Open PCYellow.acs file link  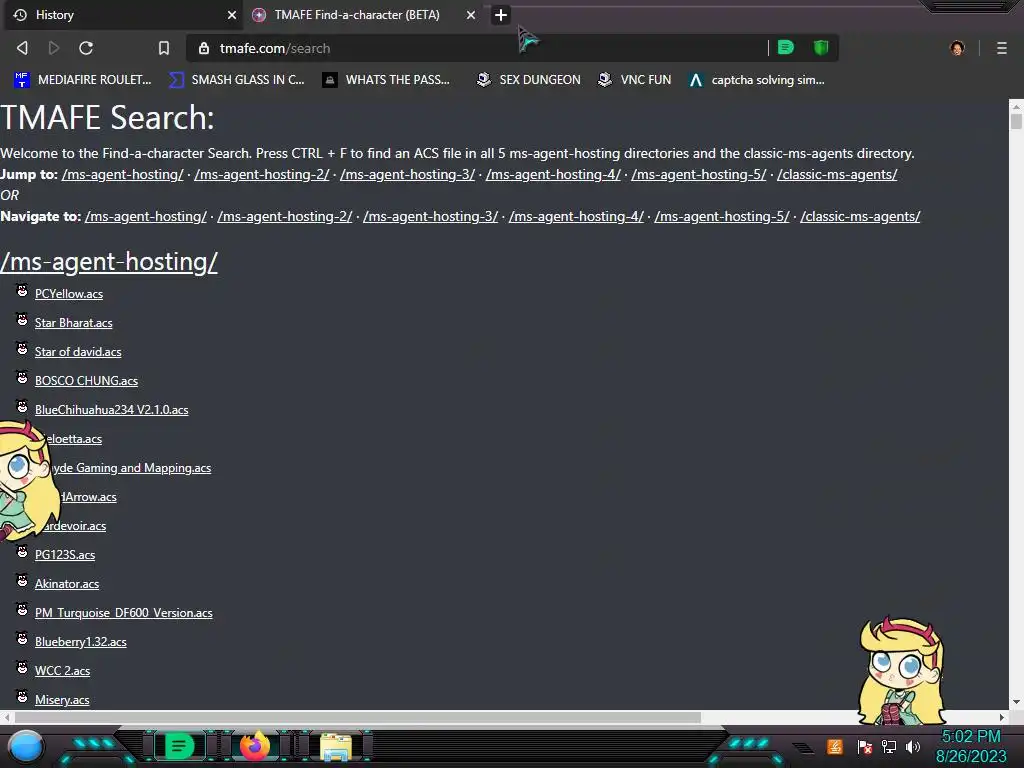[69, 294]
